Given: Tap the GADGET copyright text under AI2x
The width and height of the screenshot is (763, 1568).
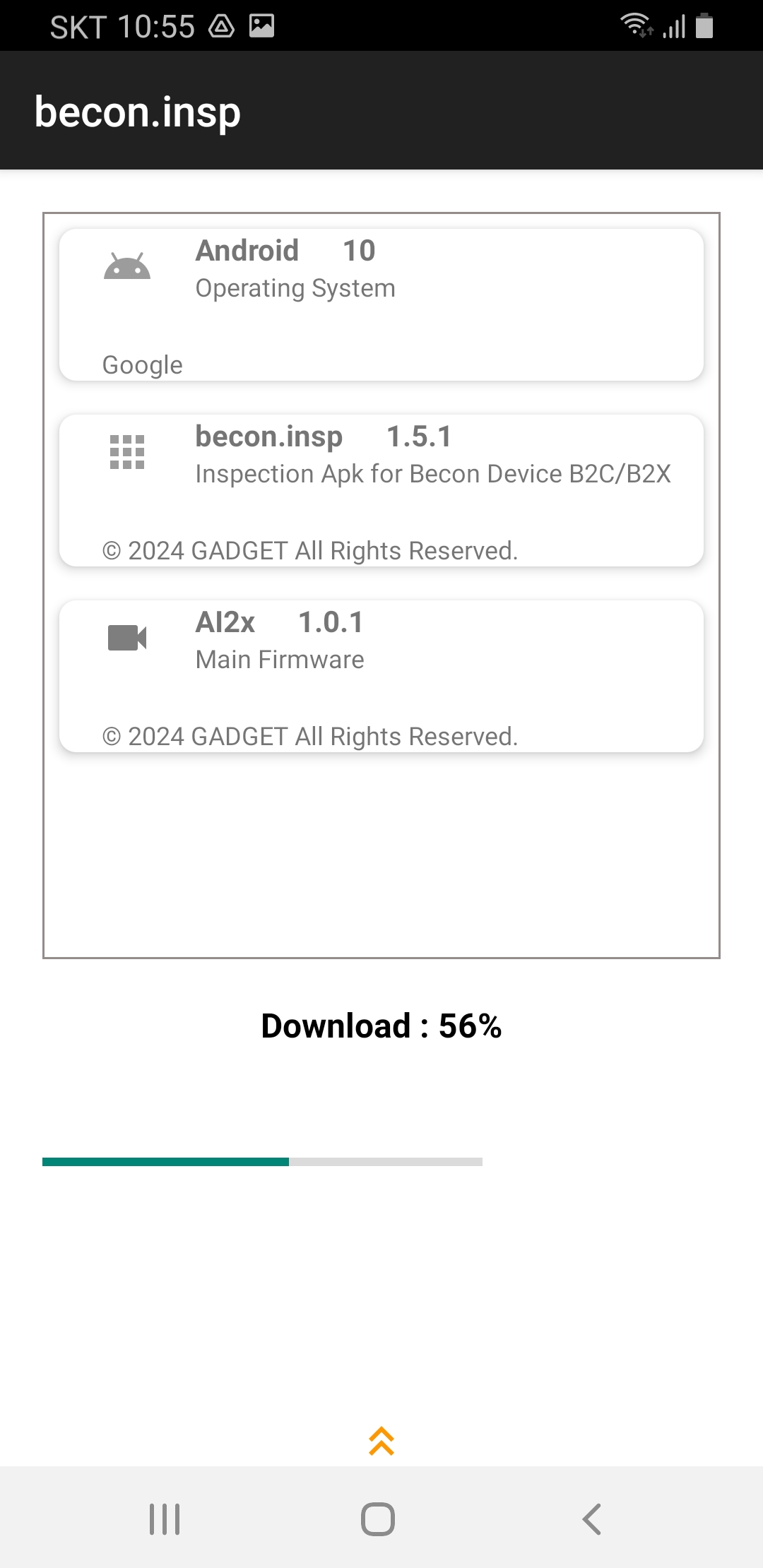Looking at the screenshot, I should pyautogui.click(x=310, y=737).
